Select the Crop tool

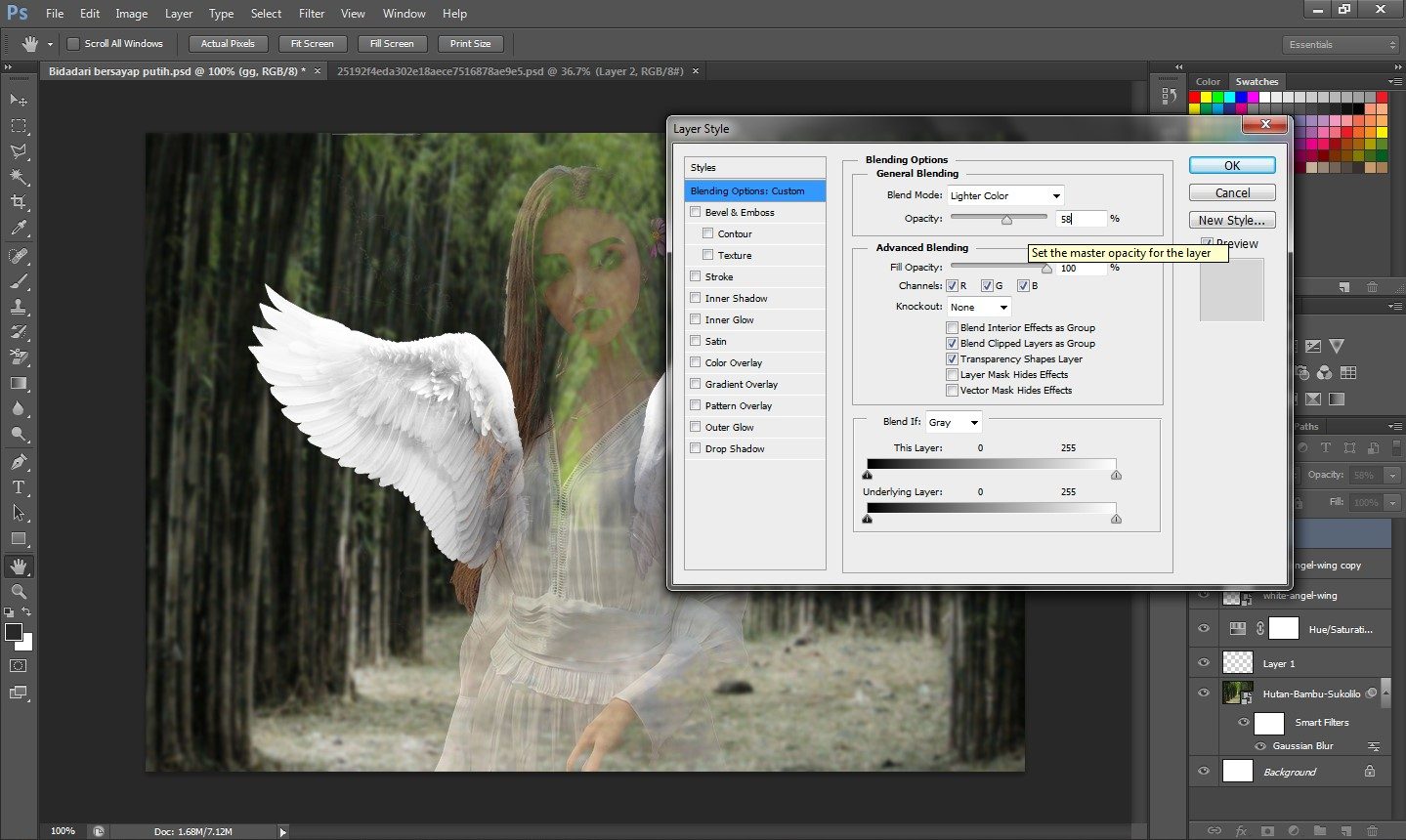(19, 202)
